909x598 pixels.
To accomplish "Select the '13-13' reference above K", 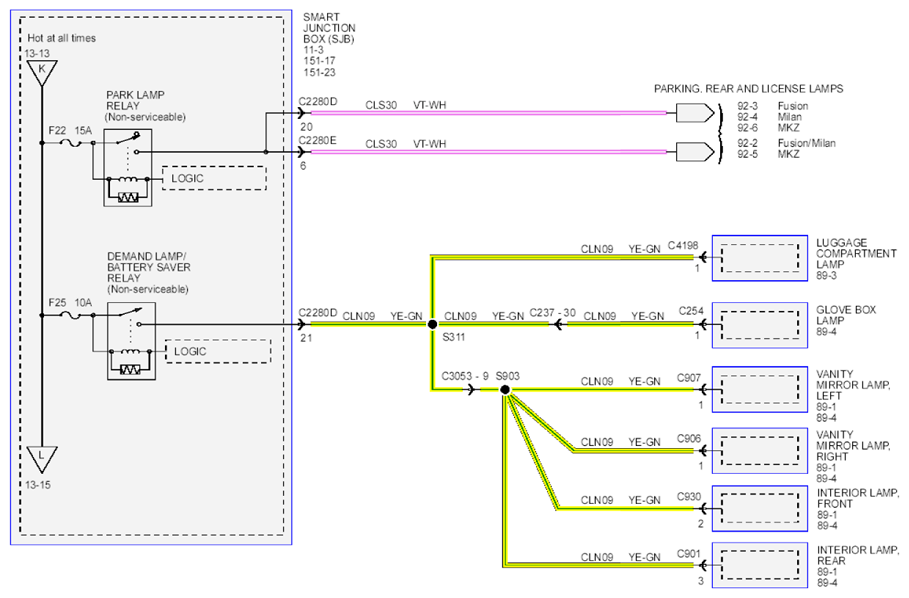I will [x=37, y=53].
